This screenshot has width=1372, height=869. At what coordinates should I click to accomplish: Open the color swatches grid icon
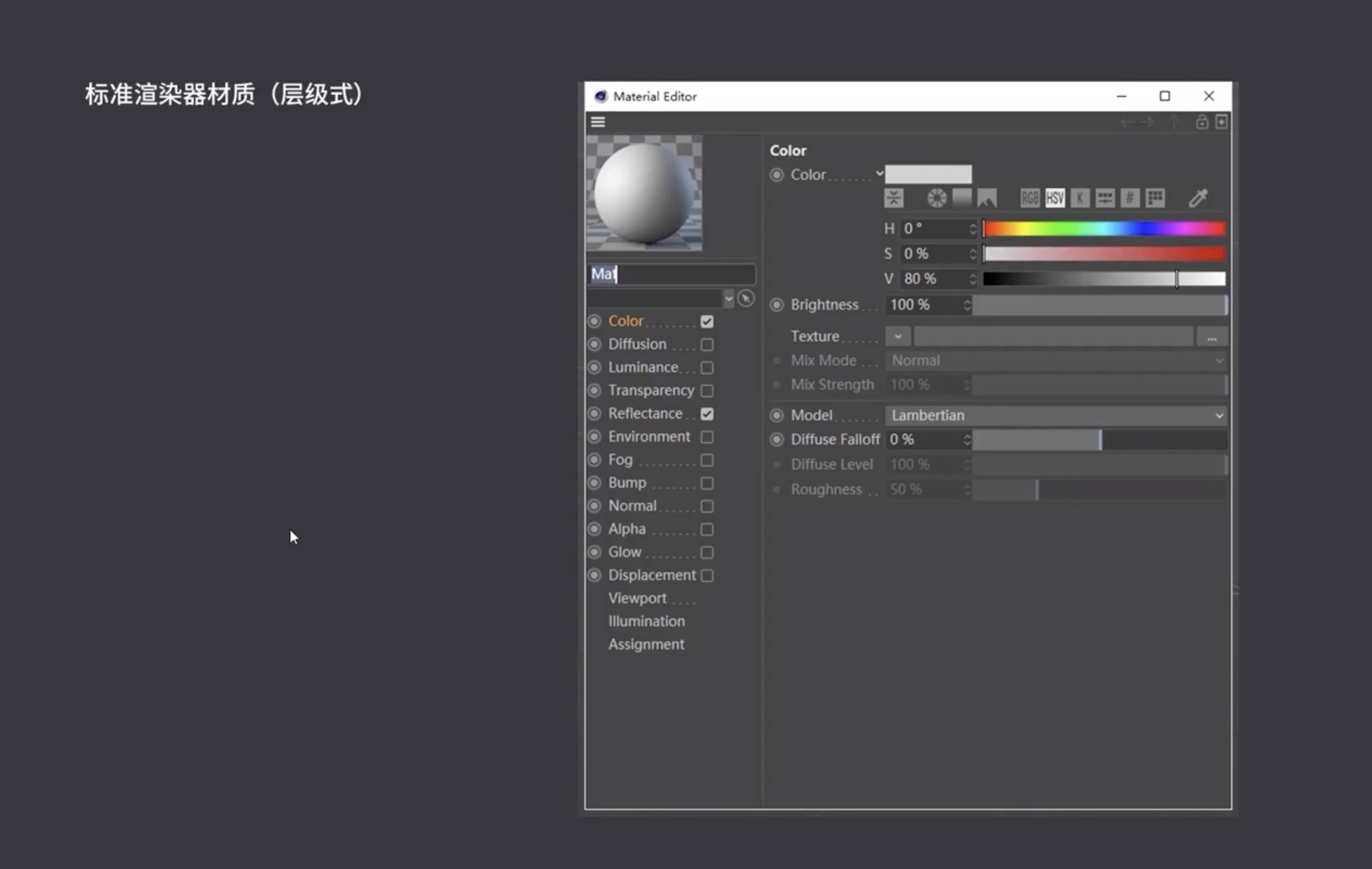tap(1155, 198)
